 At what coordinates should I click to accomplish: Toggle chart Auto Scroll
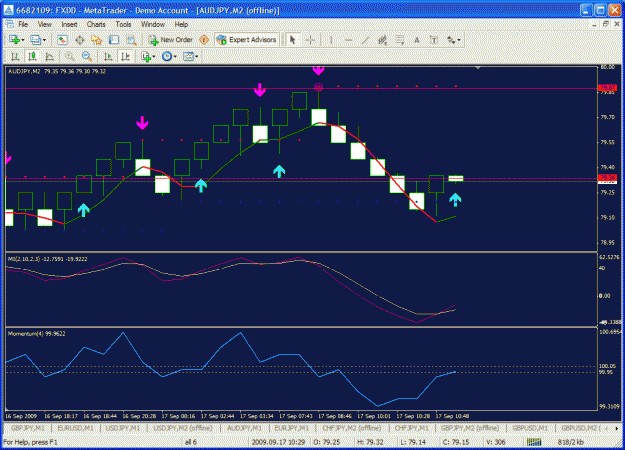pos(108,57)
